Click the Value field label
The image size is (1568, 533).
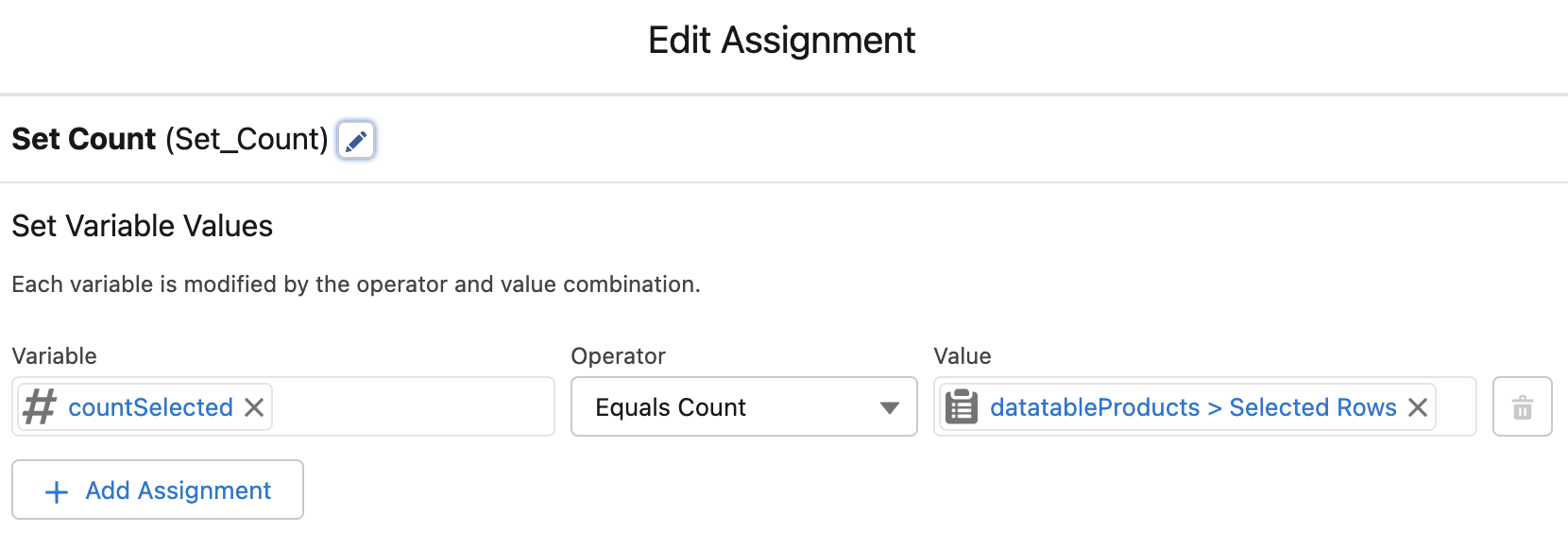pyautogui.click(x=962, y=356)
